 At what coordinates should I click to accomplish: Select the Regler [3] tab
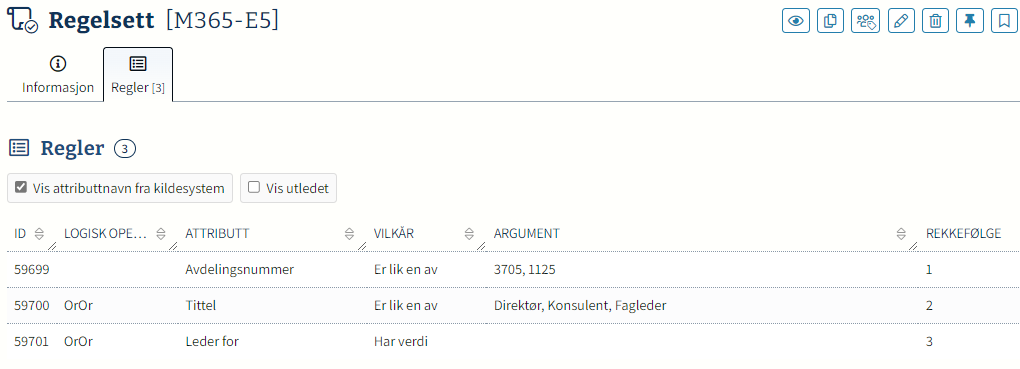coord(138,75)
